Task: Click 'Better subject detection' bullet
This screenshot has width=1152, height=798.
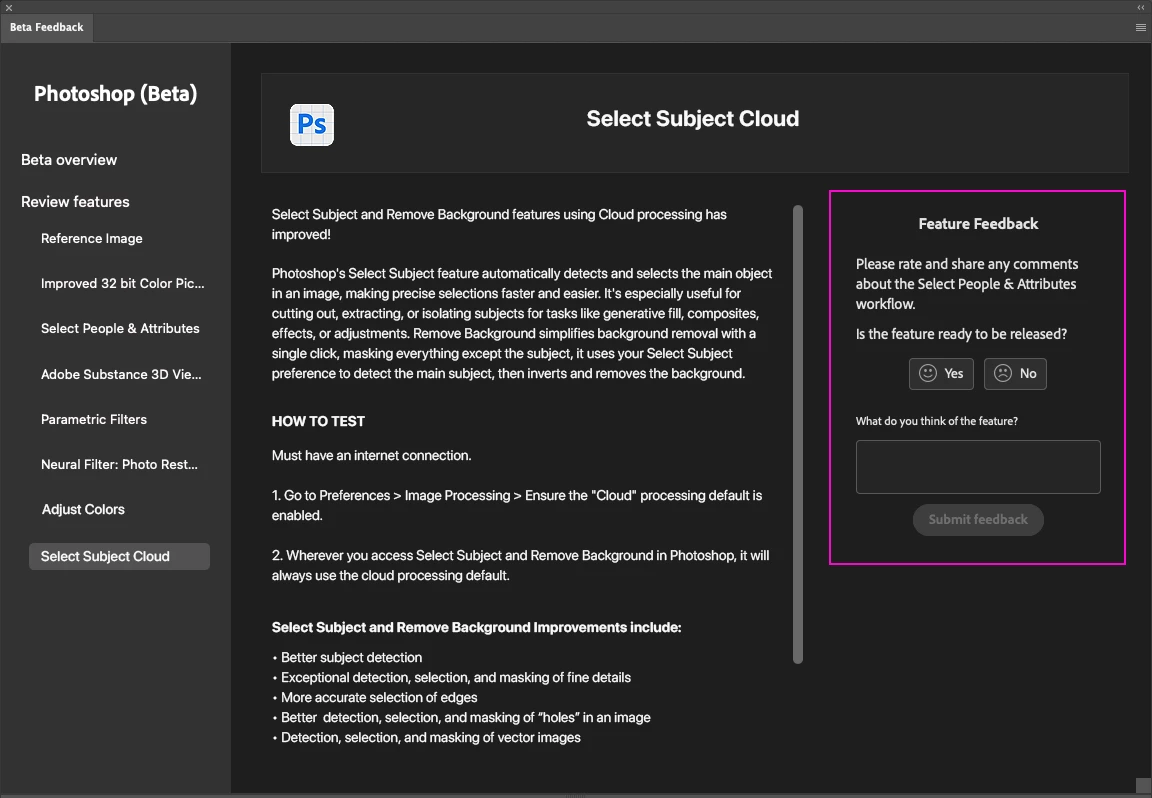Action: pos(351,658)
